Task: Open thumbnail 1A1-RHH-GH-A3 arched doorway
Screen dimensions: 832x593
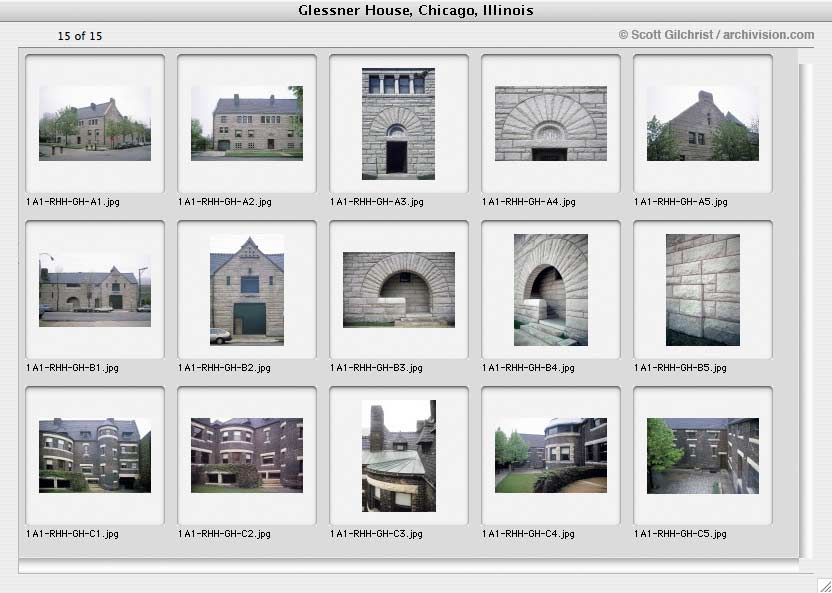Action: coord(398,124)
